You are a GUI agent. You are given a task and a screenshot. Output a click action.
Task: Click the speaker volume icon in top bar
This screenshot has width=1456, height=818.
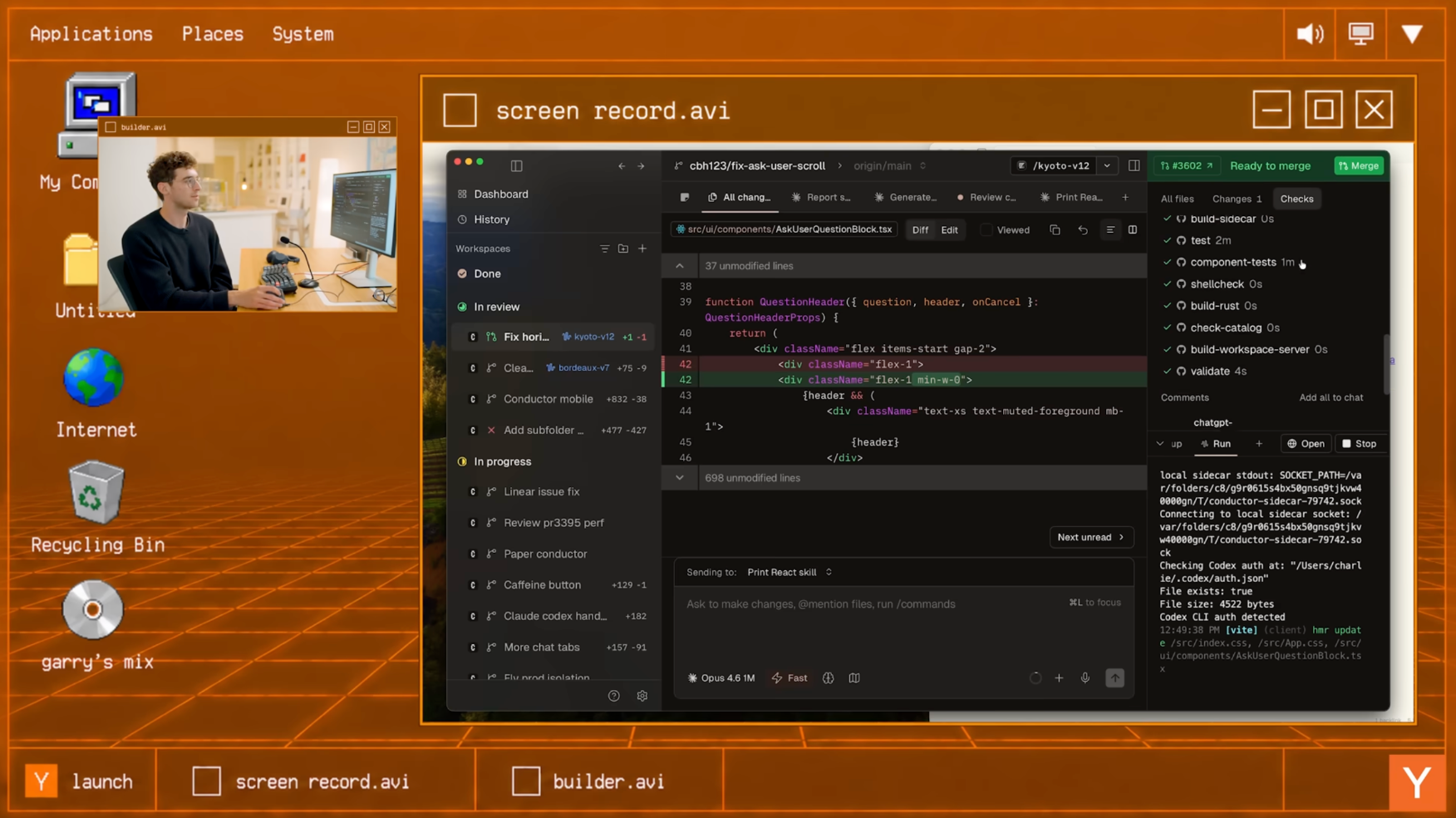1311,34
